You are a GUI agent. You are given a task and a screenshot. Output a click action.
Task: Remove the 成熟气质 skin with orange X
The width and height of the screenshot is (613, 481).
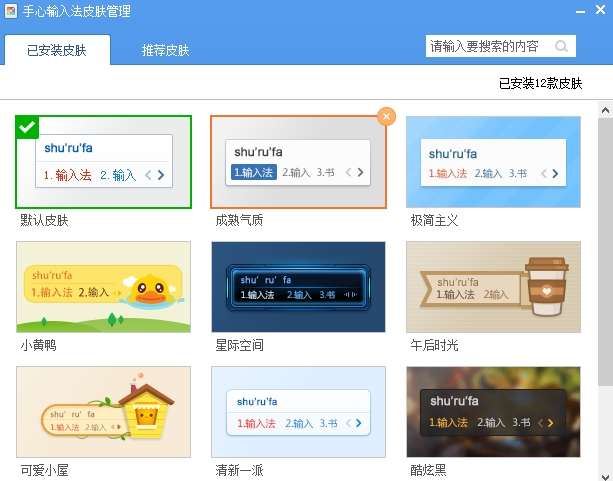[x=386, y=116]
